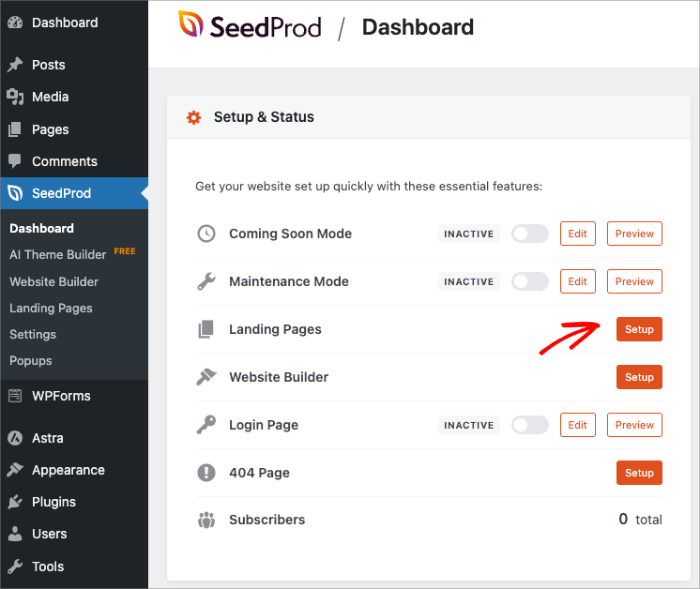Open AI Theme Builder submenu item
This screenshot has width=700, height=589.
pyautogui.click(x=58, y=255)
